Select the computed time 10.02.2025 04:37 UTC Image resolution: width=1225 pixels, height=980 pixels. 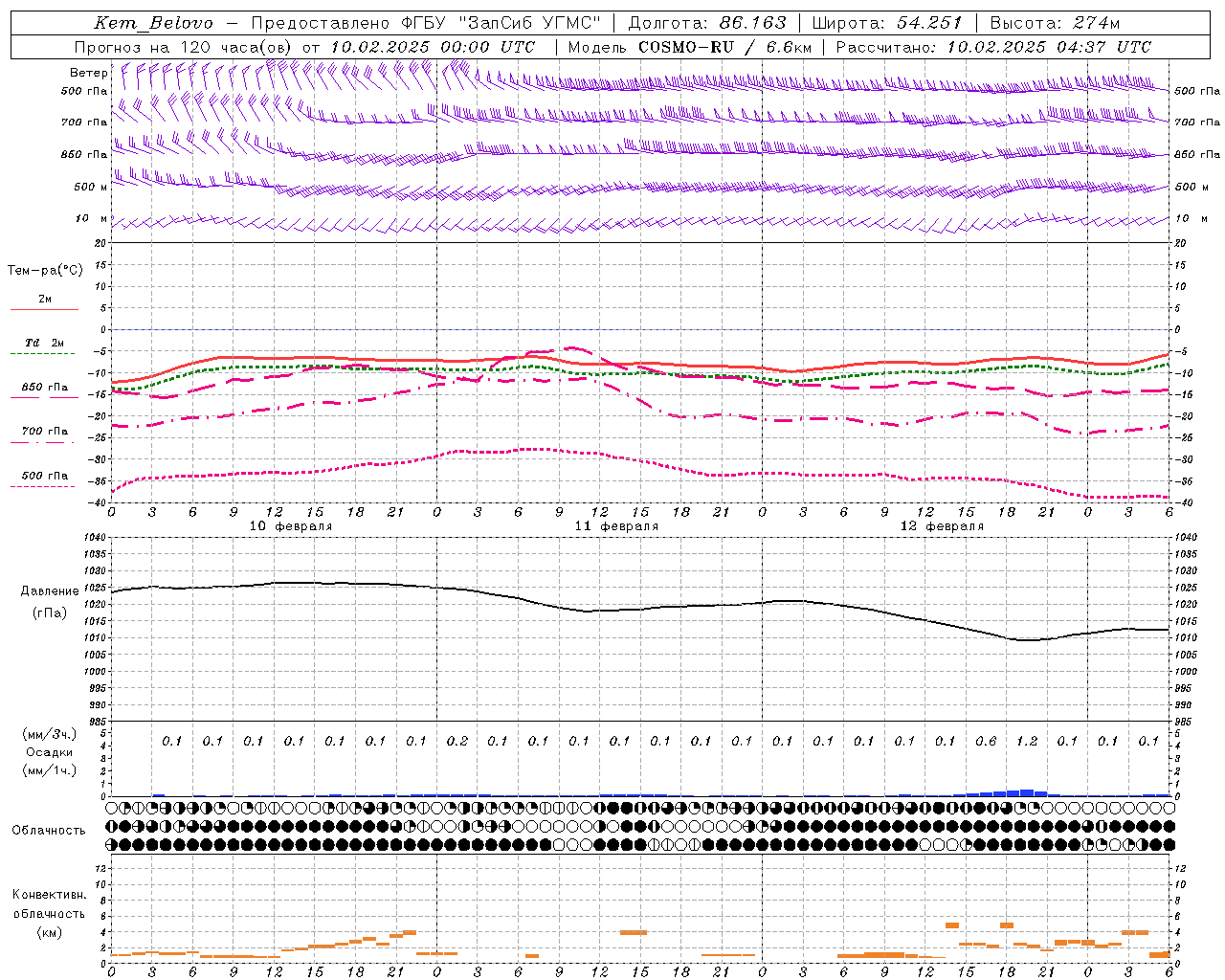[x=1049, y=47]
